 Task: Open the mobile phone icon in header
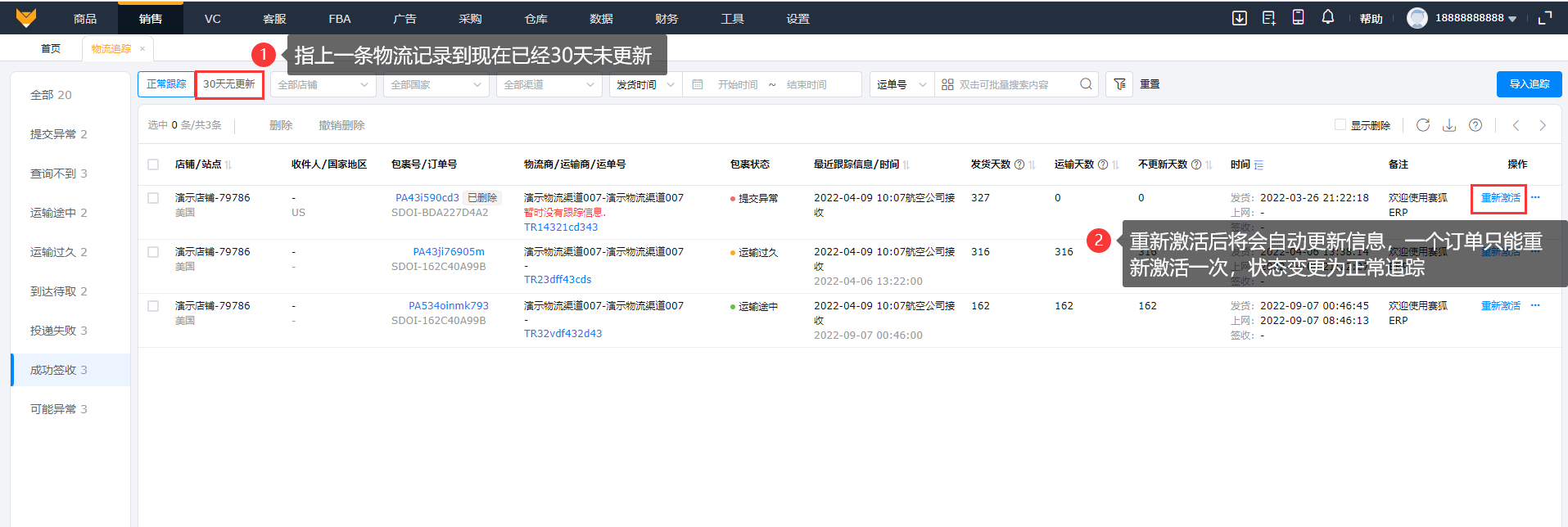[1298, 17]
